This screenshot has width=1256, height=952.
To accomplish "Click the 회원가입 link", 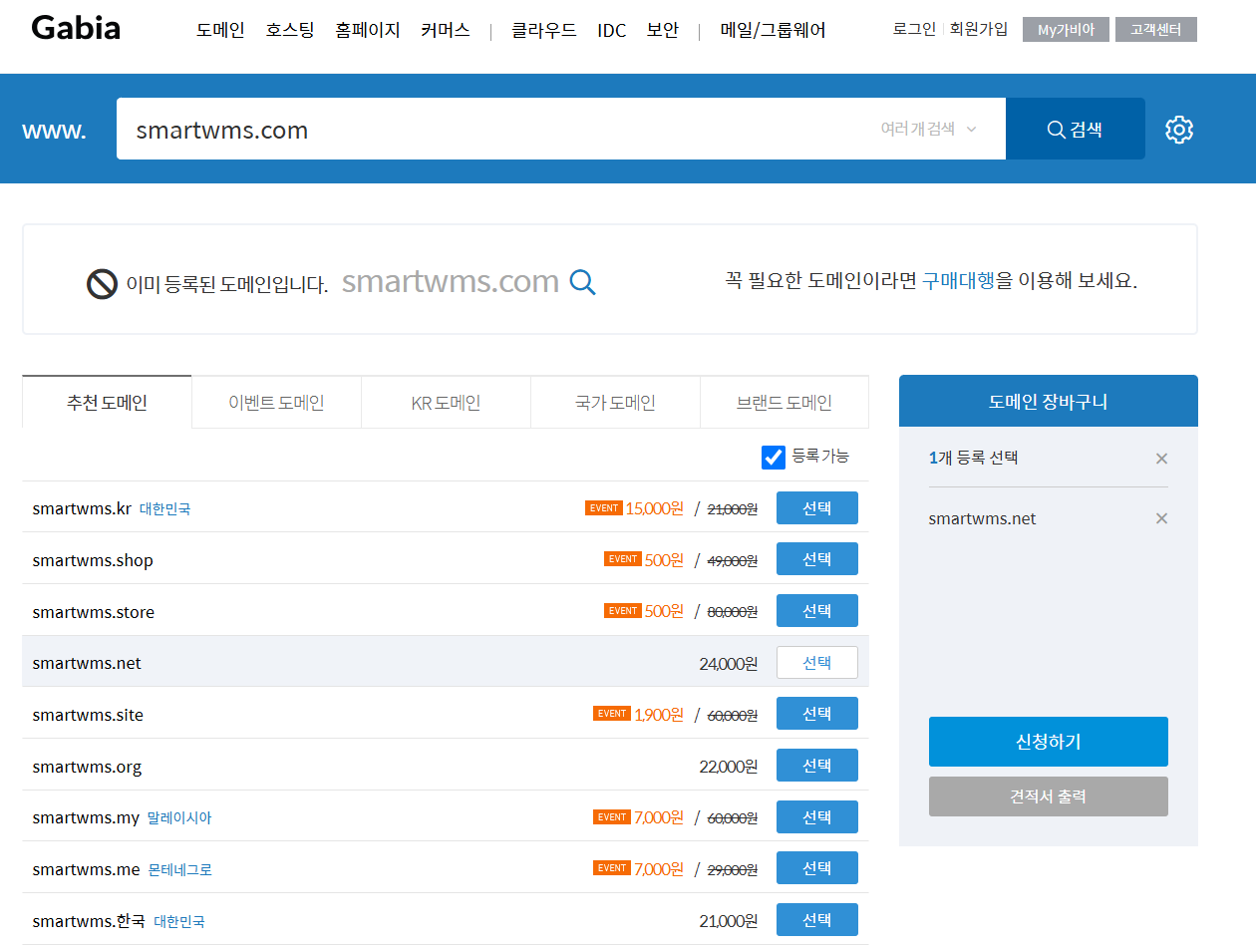I will coord(979,29).
